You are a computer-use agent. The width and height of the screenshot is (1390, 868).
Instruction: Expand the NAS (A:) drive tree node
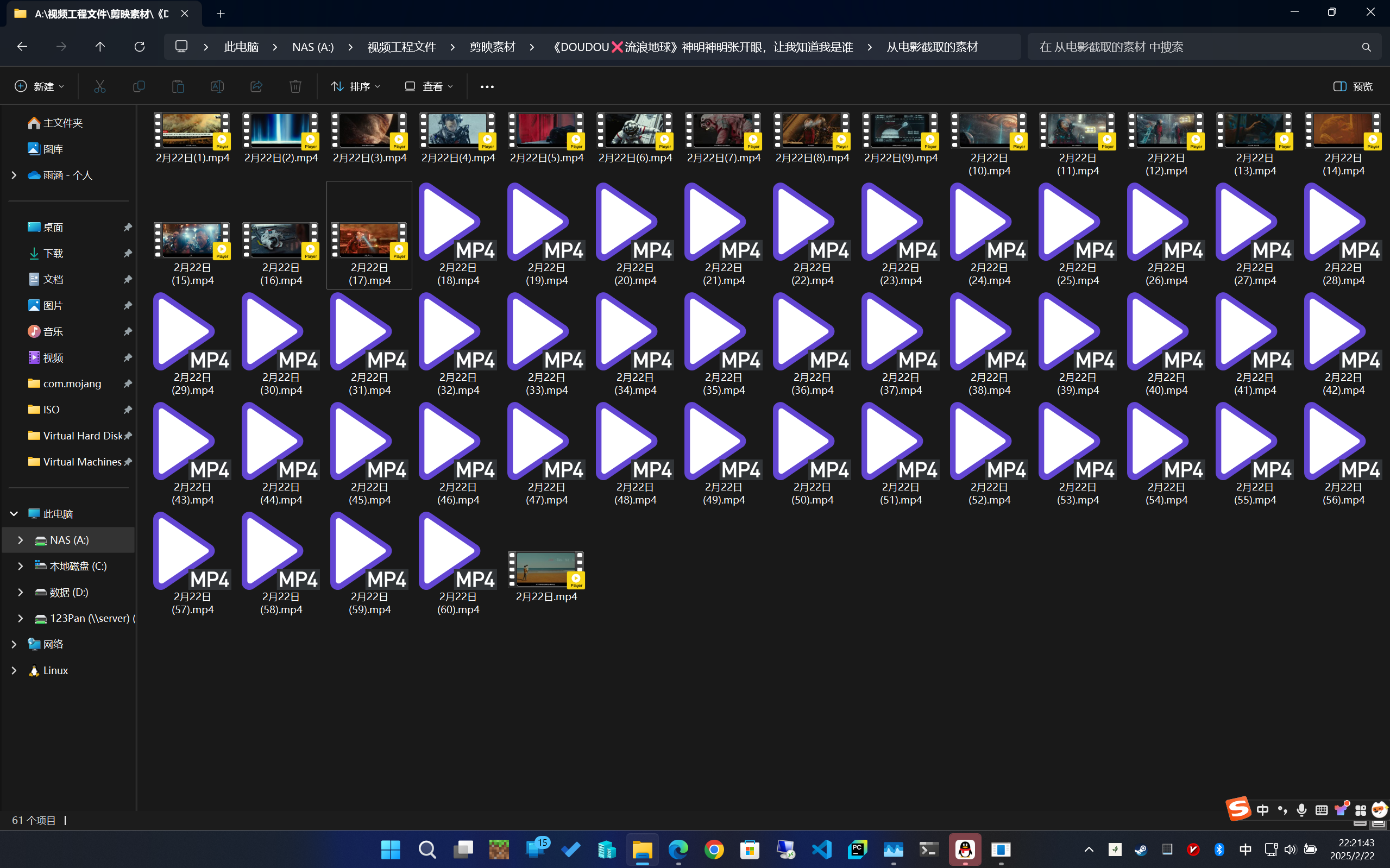[21, 539]
